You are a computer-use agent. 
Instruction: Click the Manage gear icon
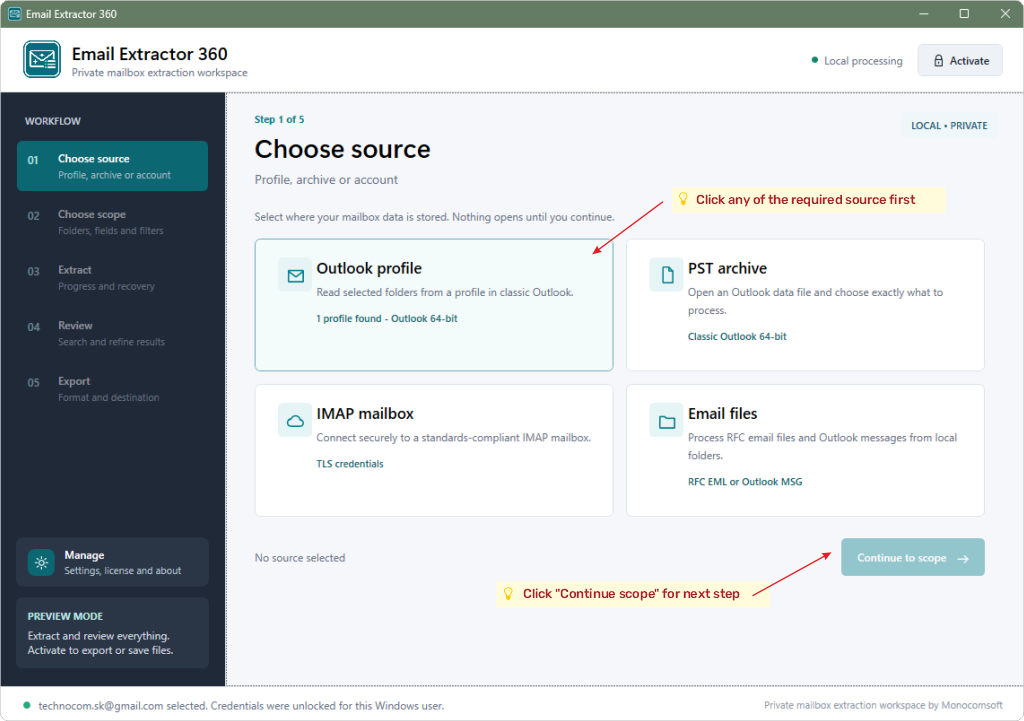[x=41, y=562]
